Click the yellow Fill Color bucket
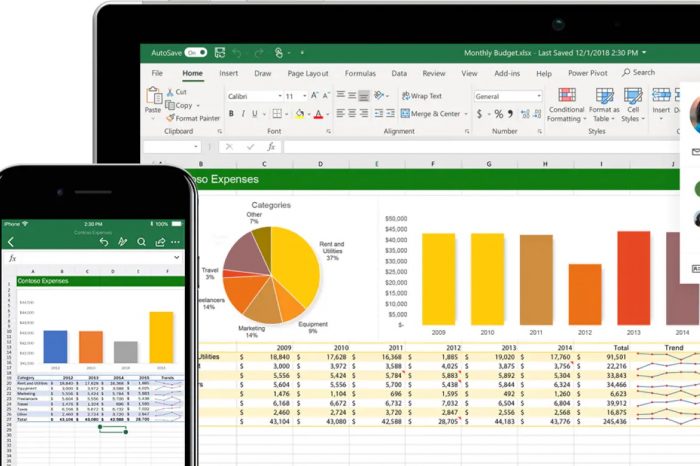Screen dimensions: 700x466 click(300, 114)
